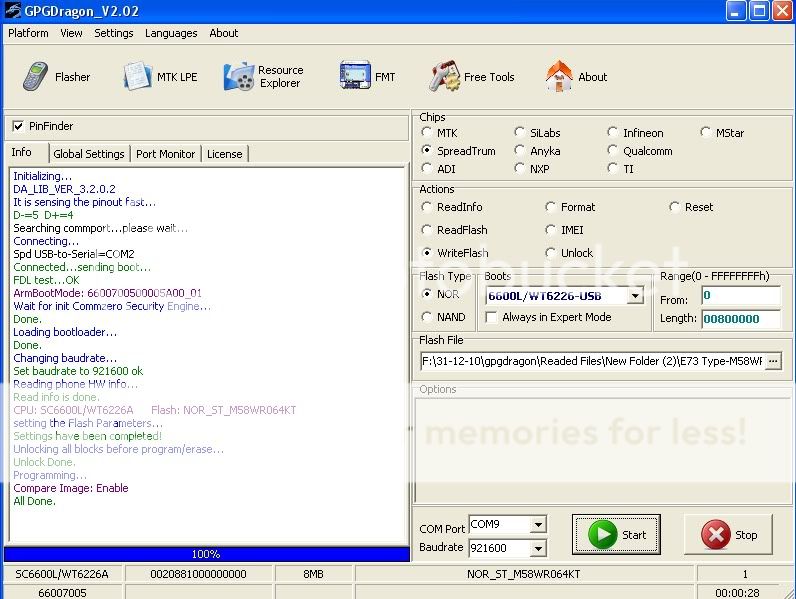Select NAND flash type
The image size is (796, 599).
pyautogui.click(x=426, y=317)
